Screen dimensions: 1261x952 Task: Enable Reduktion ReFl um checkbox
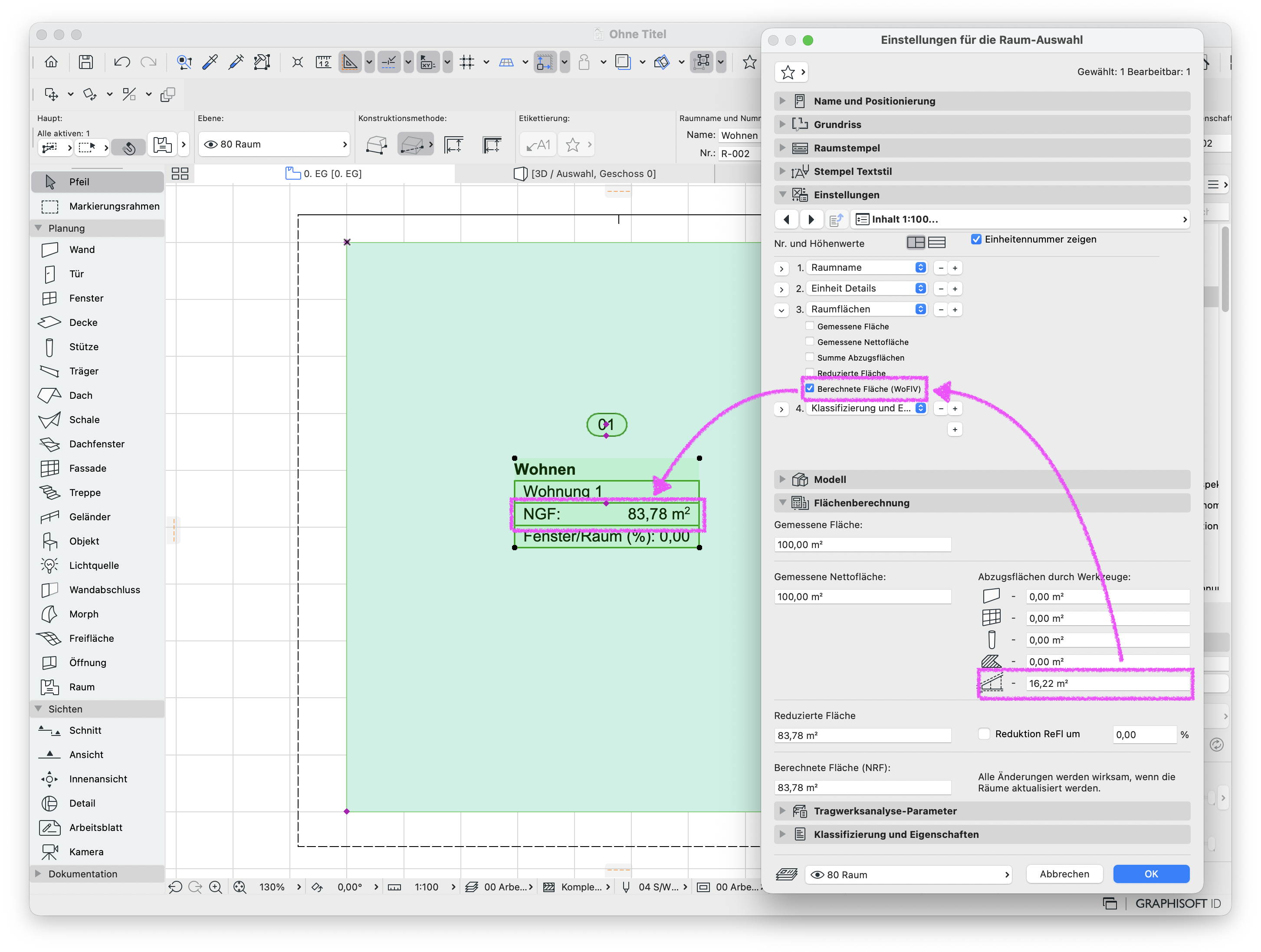tap(984, 734)
